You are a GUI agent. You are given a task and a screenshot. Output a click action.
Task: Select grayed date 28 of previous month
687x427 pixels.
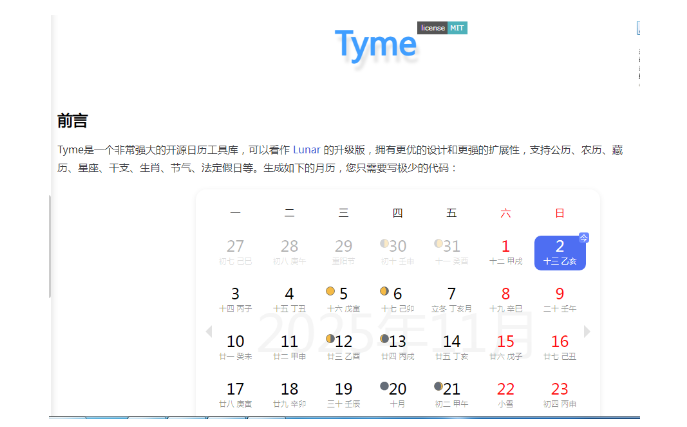pyautogui.click(x=289, y=253)
